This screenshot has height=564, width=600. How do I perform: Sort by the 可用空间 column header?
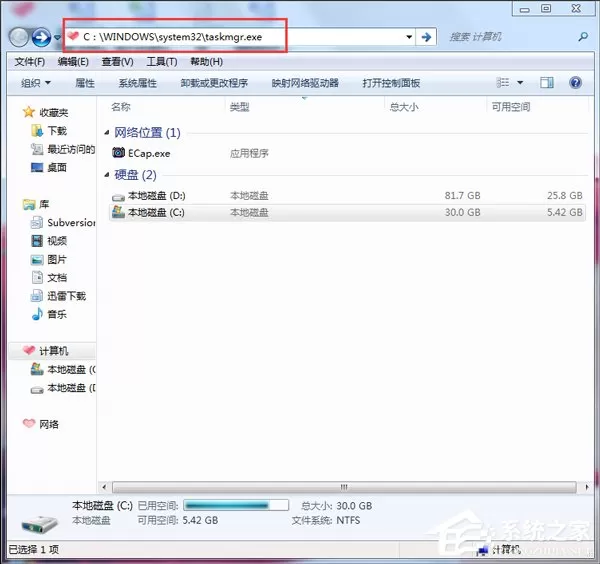point(511,107)
